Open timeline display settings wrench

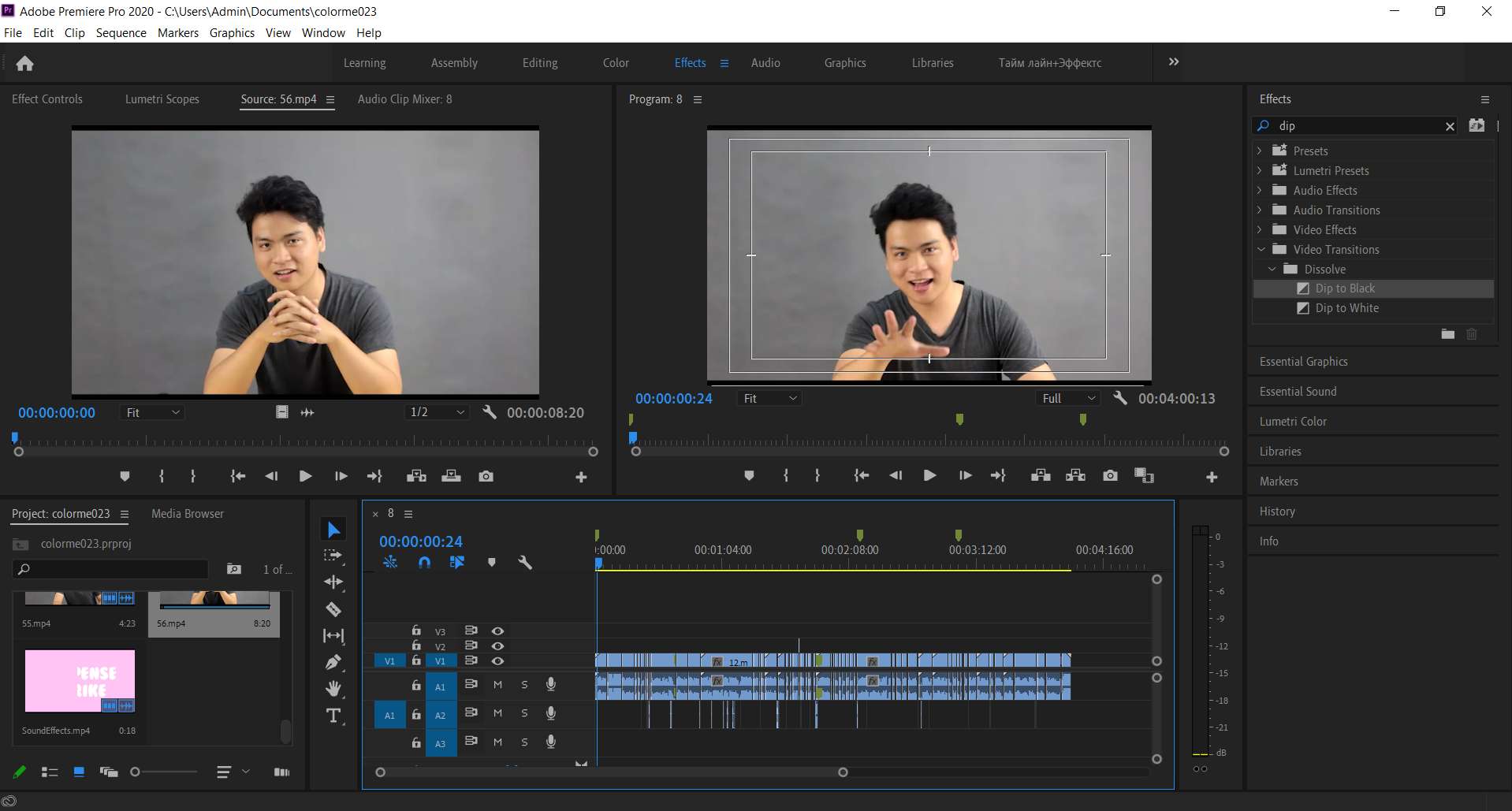click(525, 562)
